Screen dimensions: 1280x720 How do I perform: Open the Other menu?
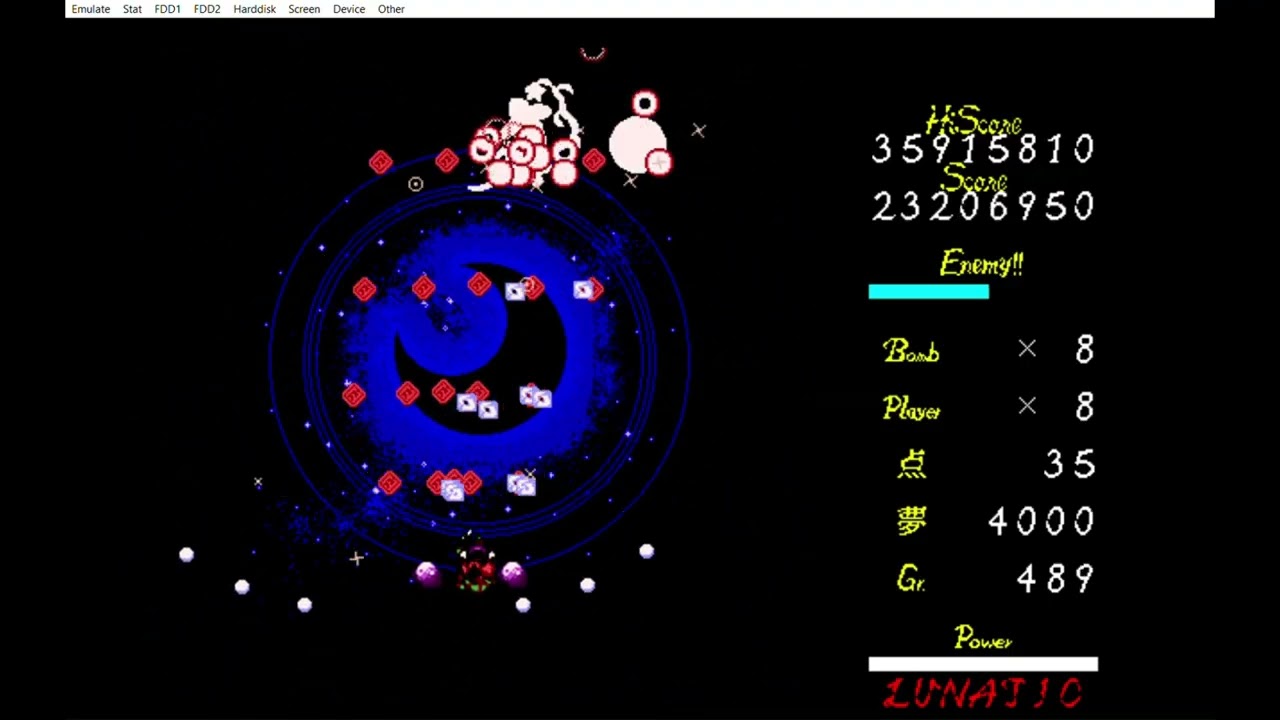click(x=391, y=9)
